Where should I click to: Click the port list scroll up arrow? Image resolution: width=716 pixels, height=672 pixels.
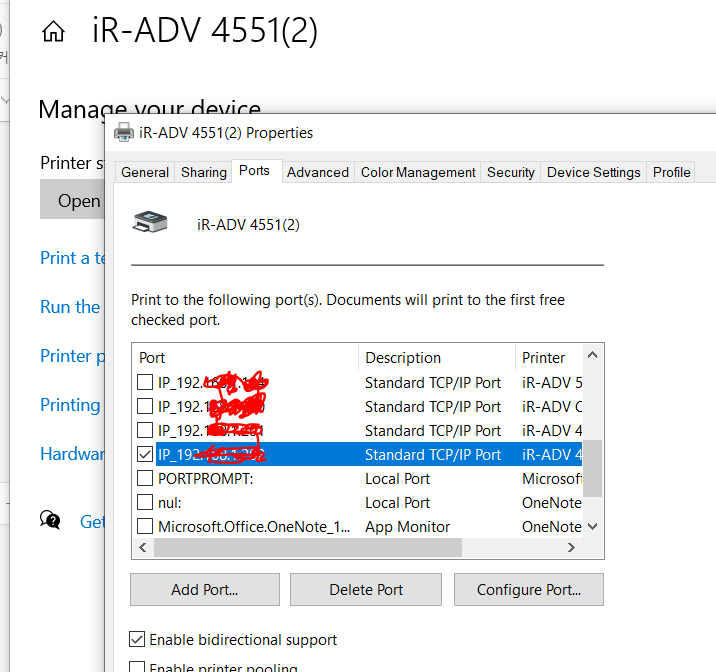point(592,355)
